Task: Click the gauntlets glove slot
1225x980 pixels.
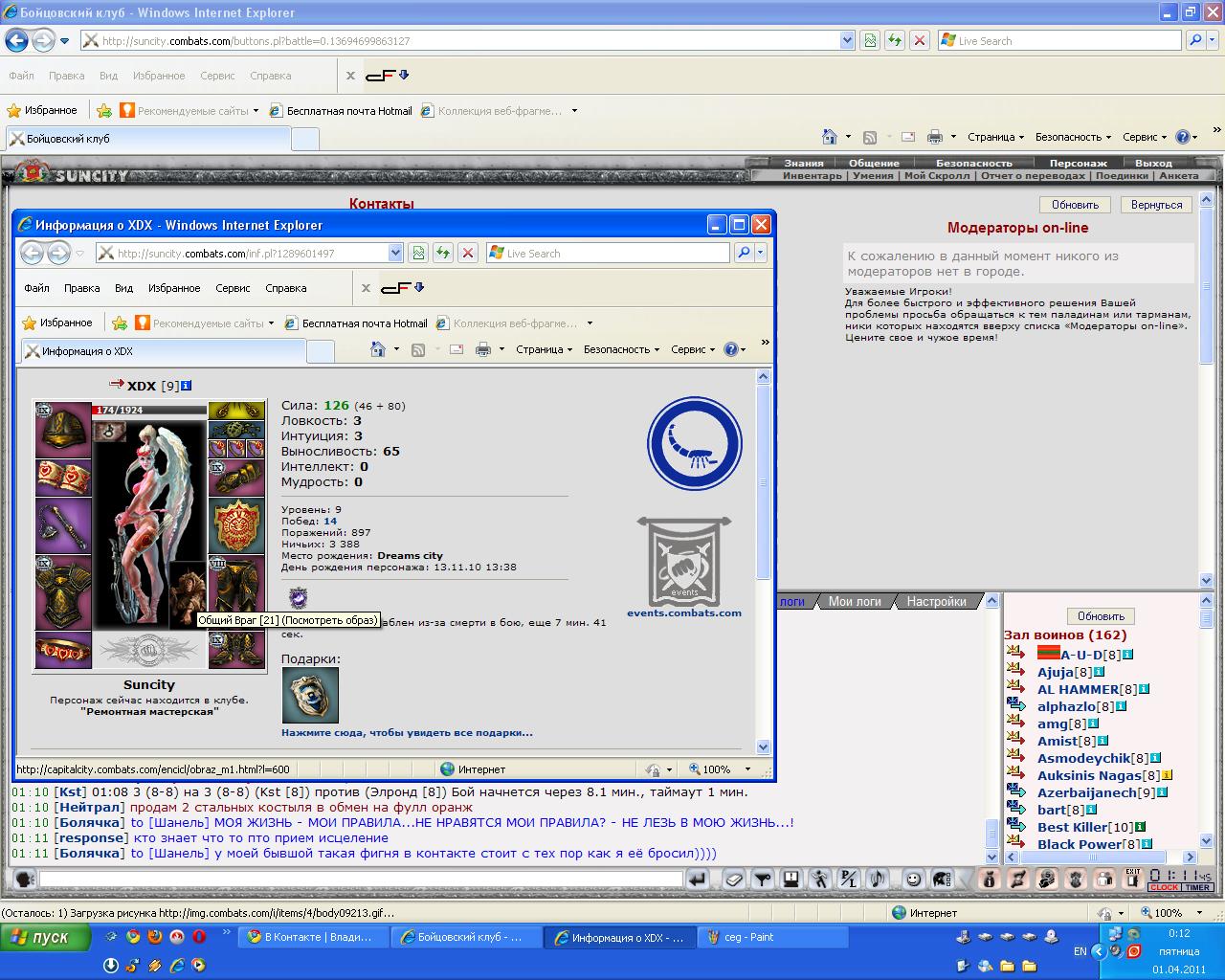Action: [x=236, y=478]
